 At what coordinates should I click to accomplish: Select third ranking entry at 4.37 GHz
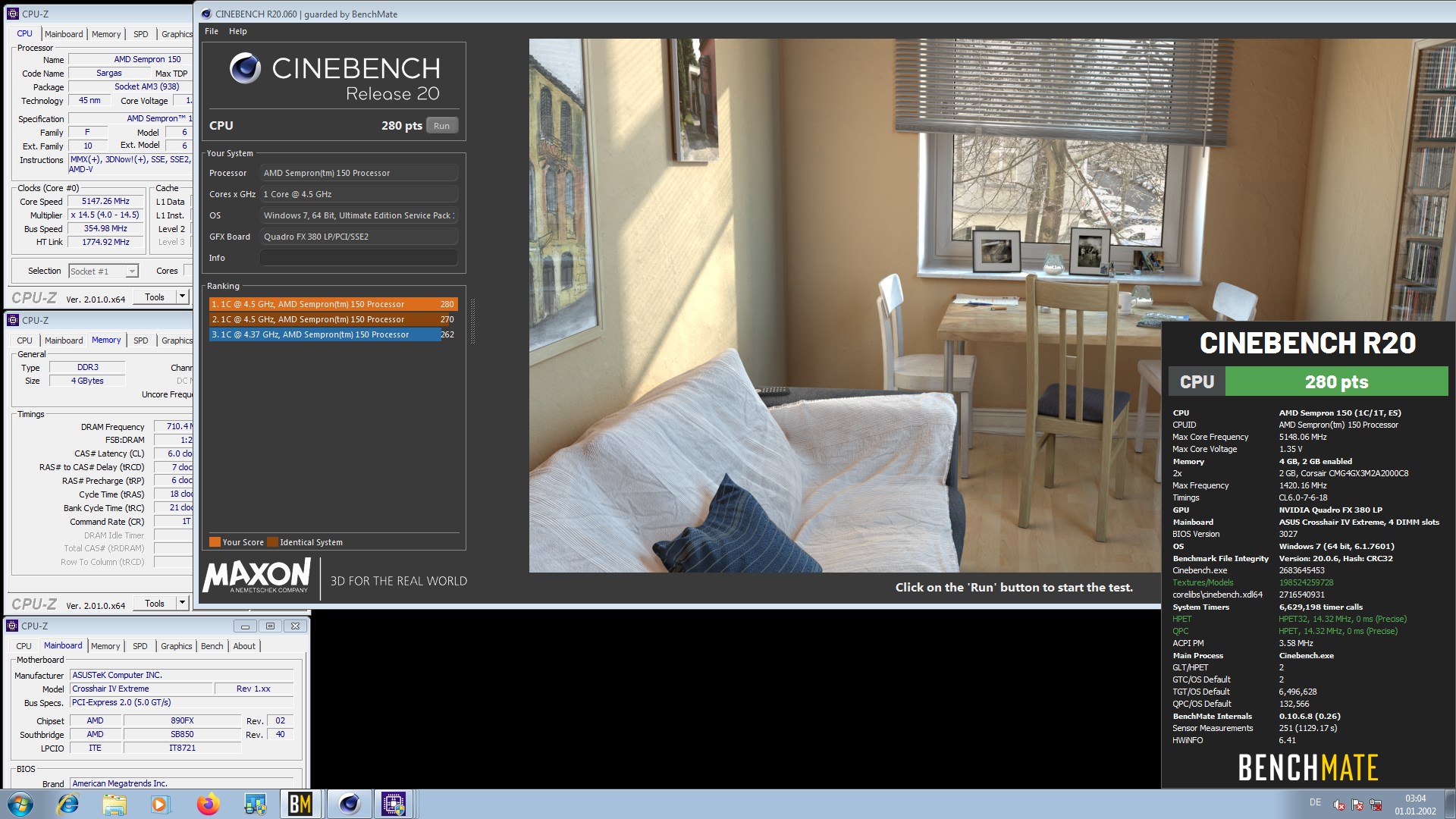pos(333,334)
